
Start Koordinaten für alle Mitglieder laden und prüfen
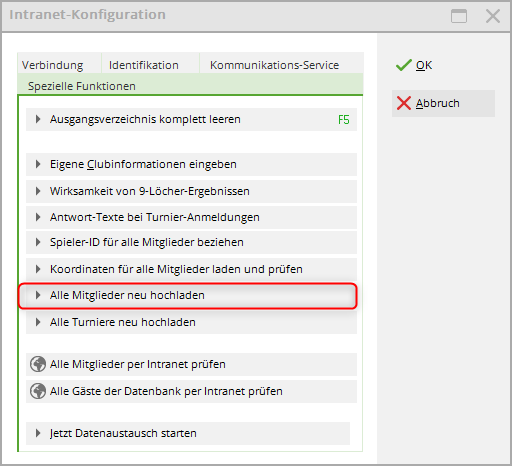click(x=191, y=269)
